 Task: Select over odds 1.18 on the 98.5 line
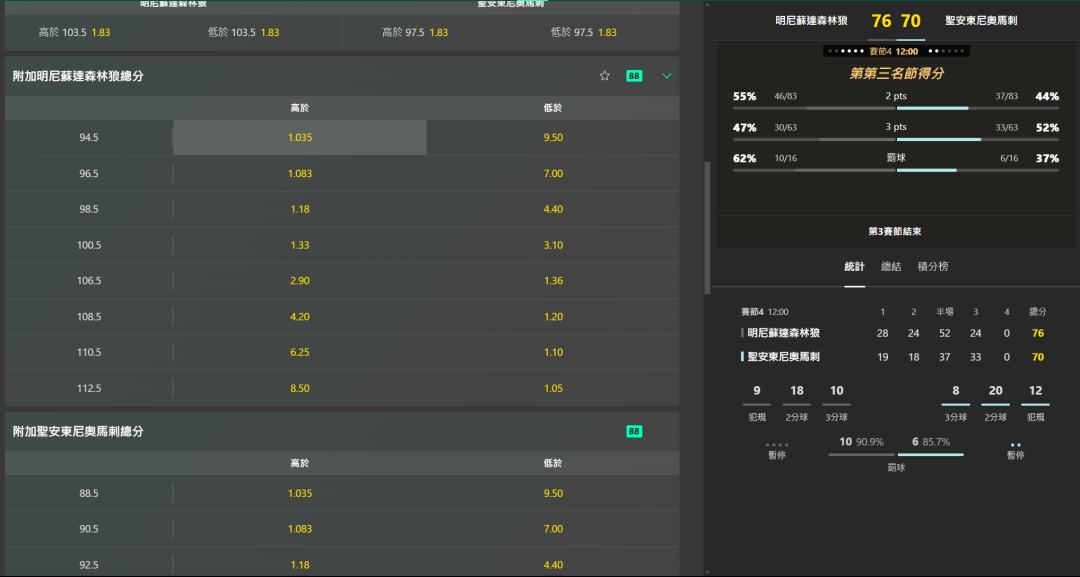point(300,209)
